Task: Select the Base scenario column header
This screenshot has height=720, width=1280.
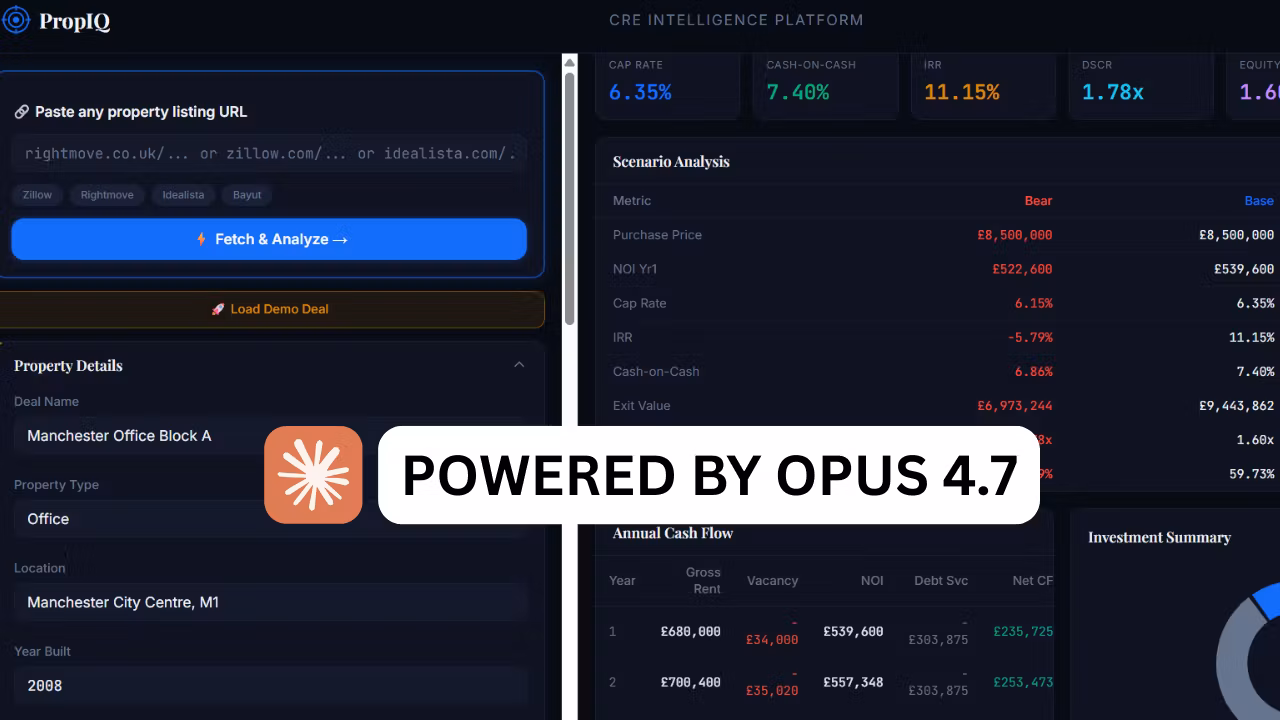Action: pos(1258,200)
